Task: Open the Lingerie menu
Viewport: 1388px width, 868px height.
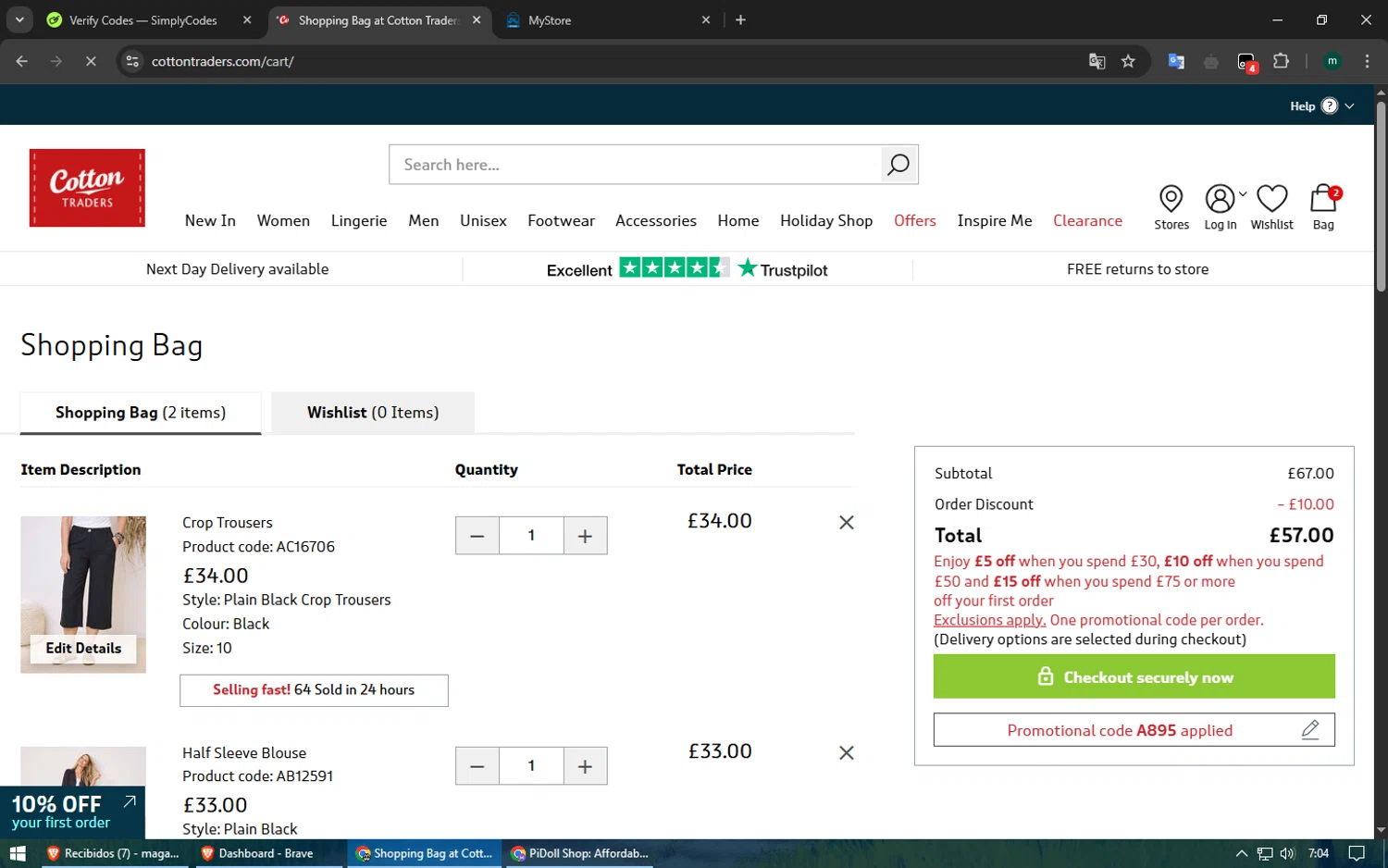Action: pos(359,220)
